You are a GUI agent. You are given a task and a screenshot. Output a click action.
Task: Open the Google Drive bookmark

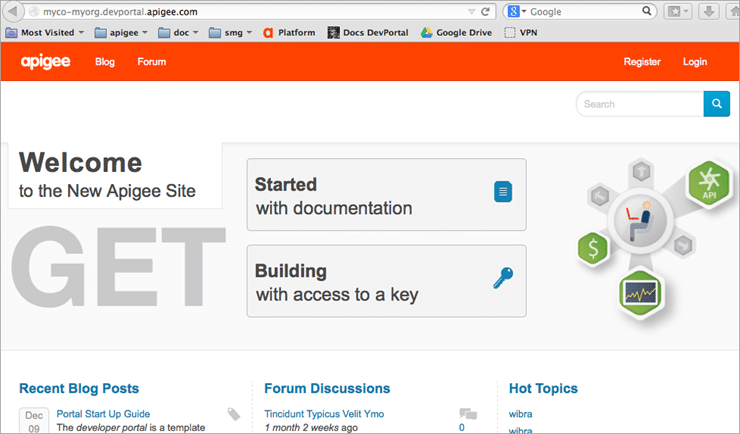[456, 33]
